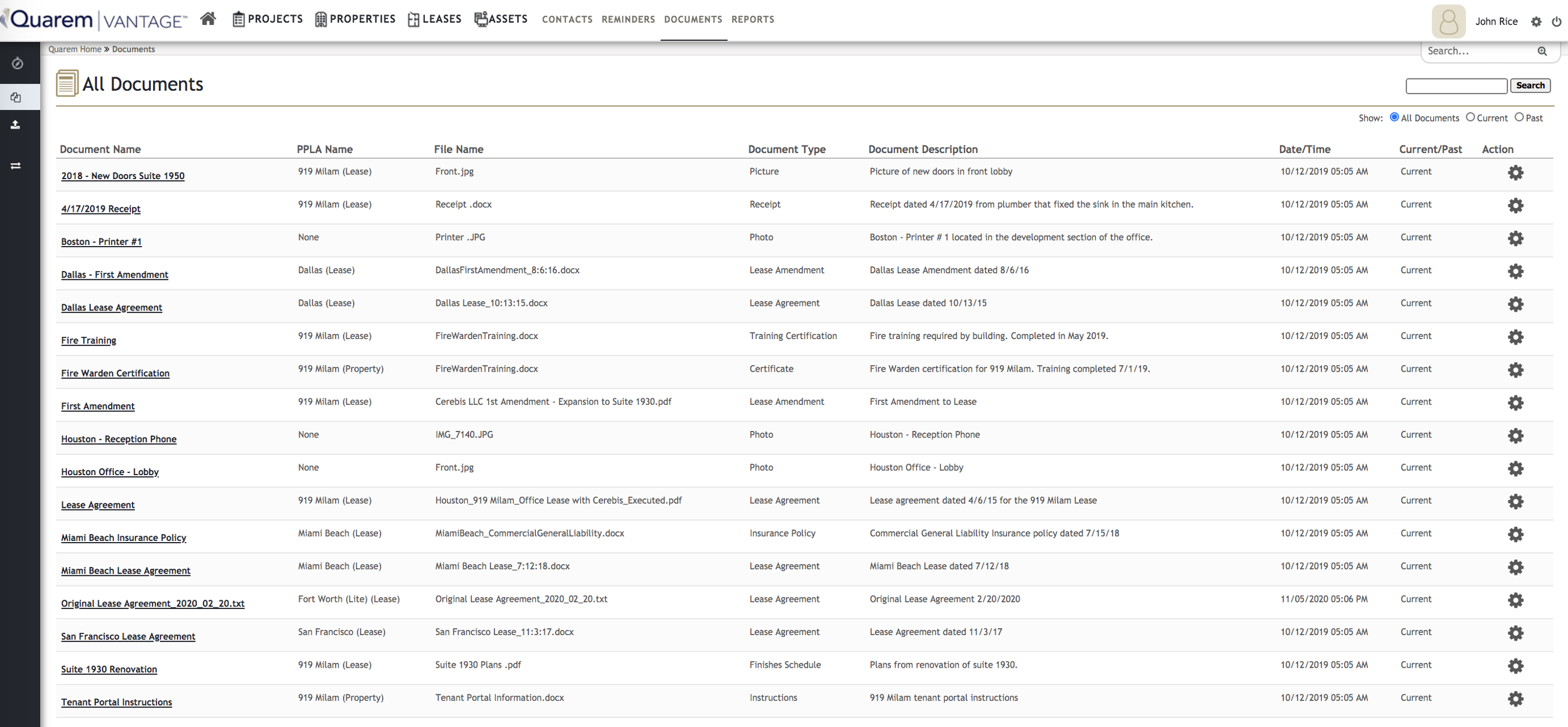
Task: Expand action gear menu for Lease Agreement row
Action: 1515,501
